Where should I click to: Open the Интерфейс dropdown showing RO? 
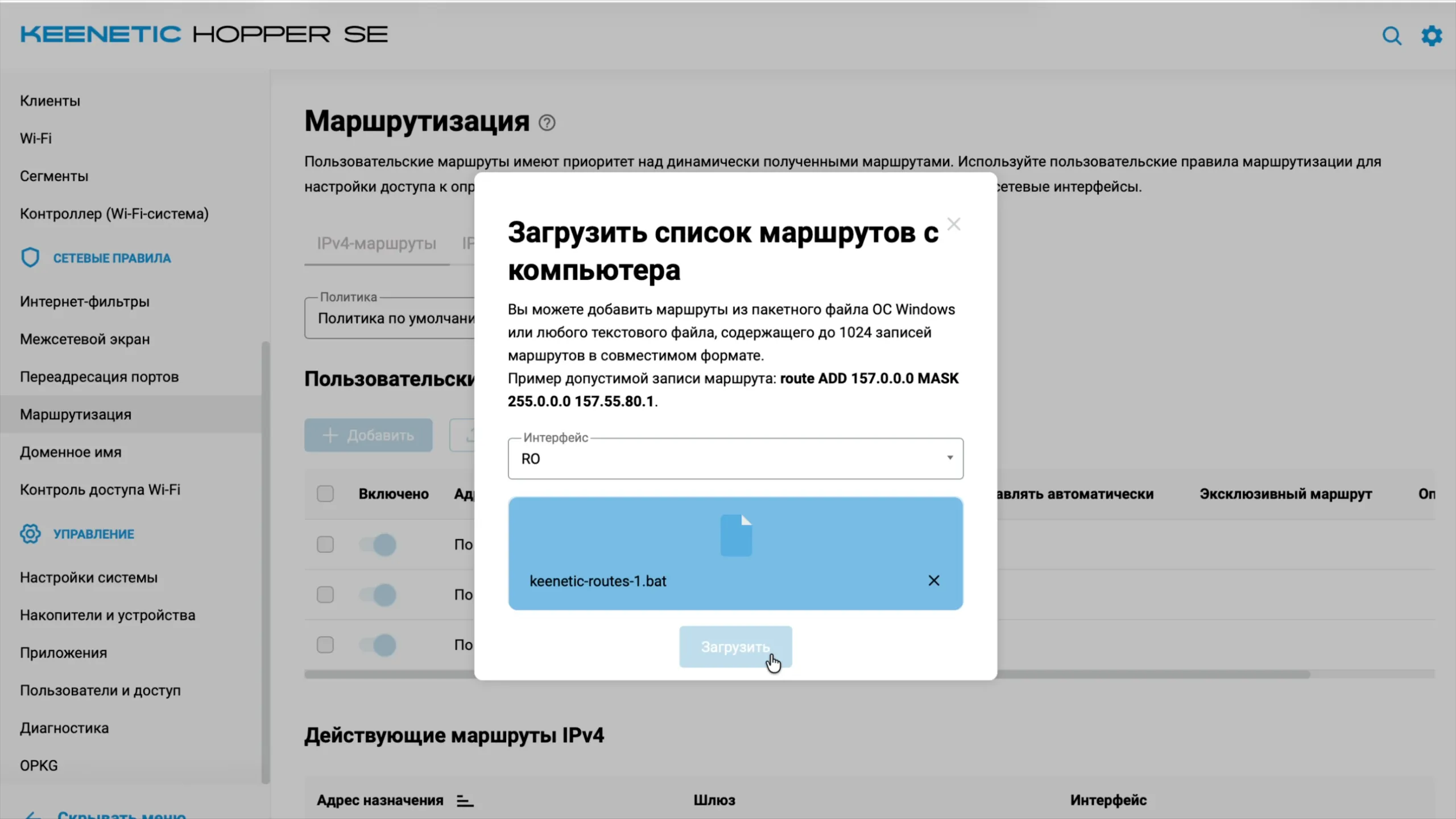(x=735, y=458)
